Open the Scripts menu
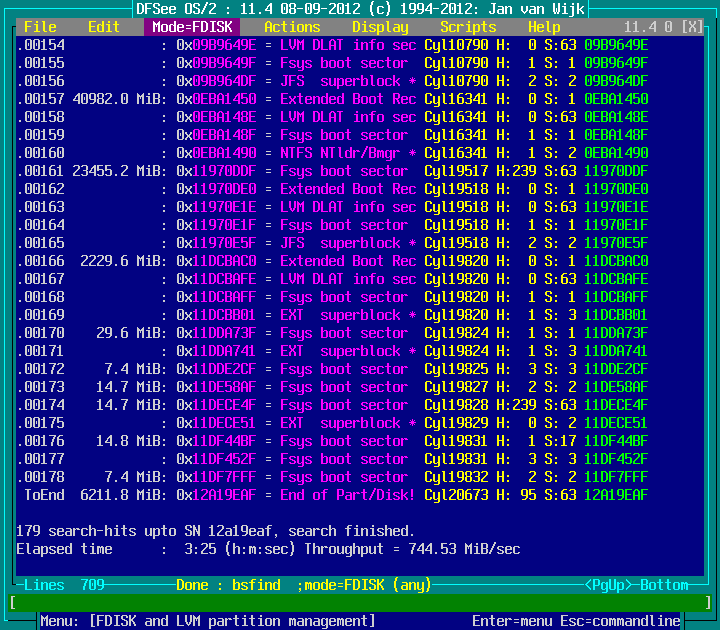Screen dimensions: 720x630 (467, 27)
